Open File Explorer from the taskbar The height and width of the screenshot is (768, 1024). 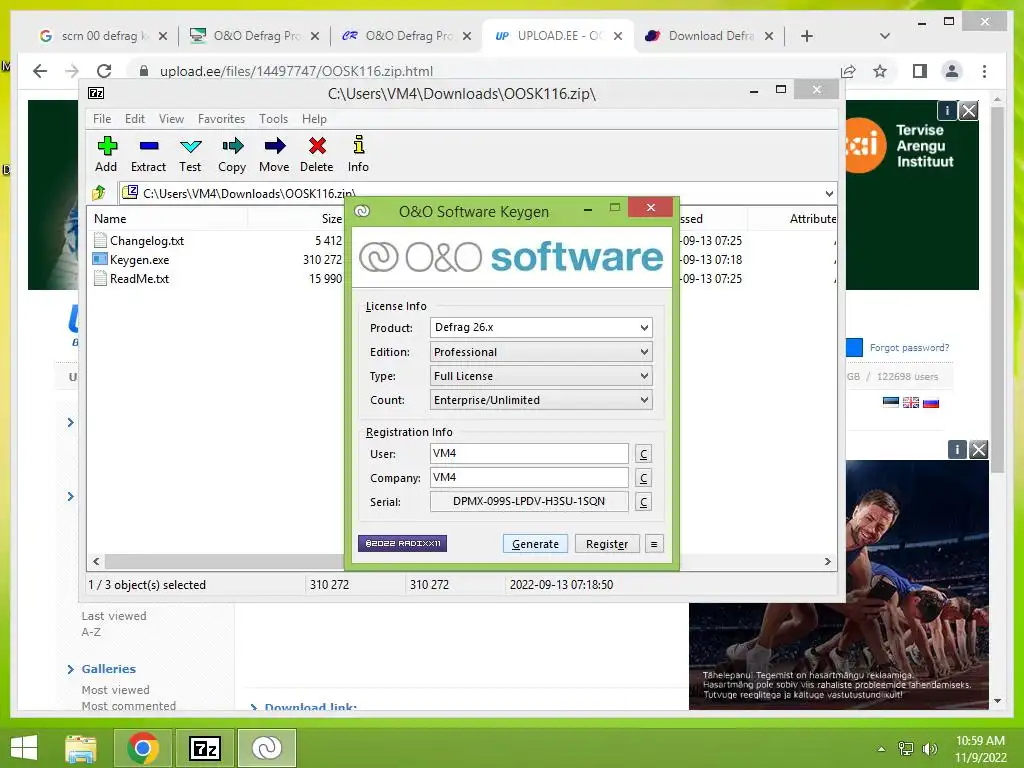pyautogui.click(x=81, y=748)
